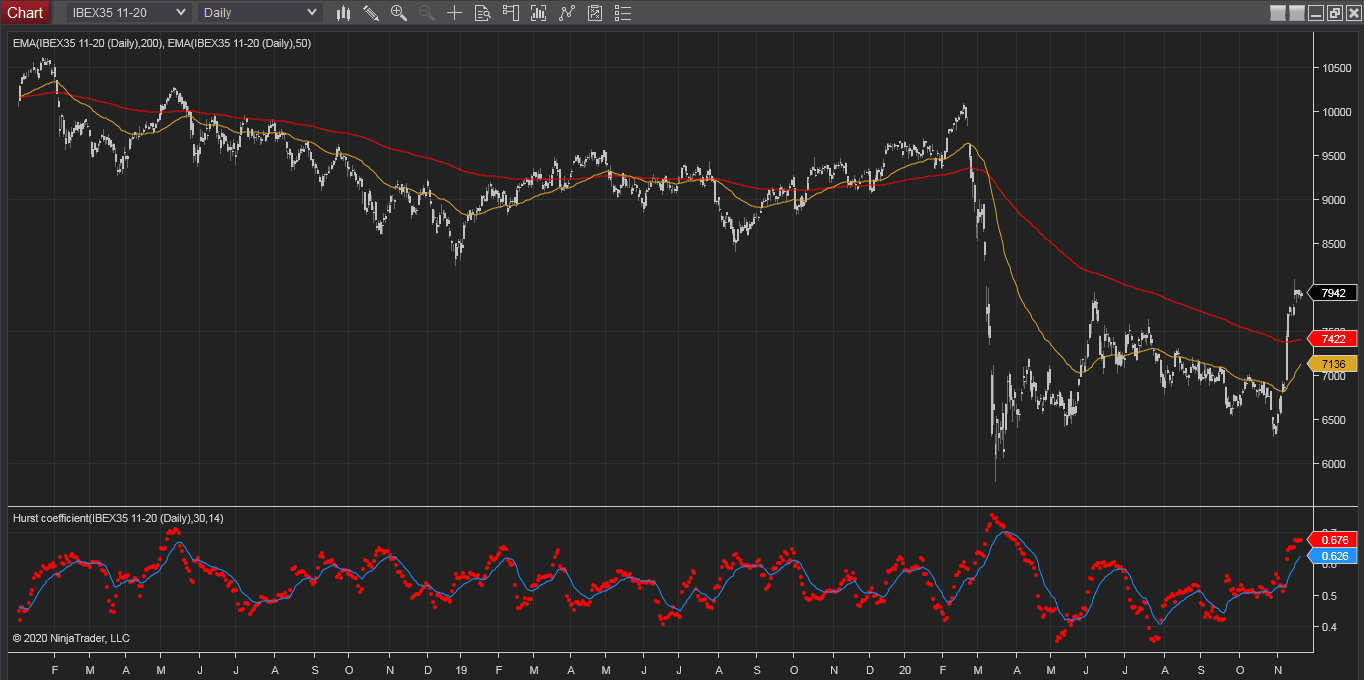Click the 6000 price axis label
The height and width of the screenshot is (680, 1364).
[1335, 464]
